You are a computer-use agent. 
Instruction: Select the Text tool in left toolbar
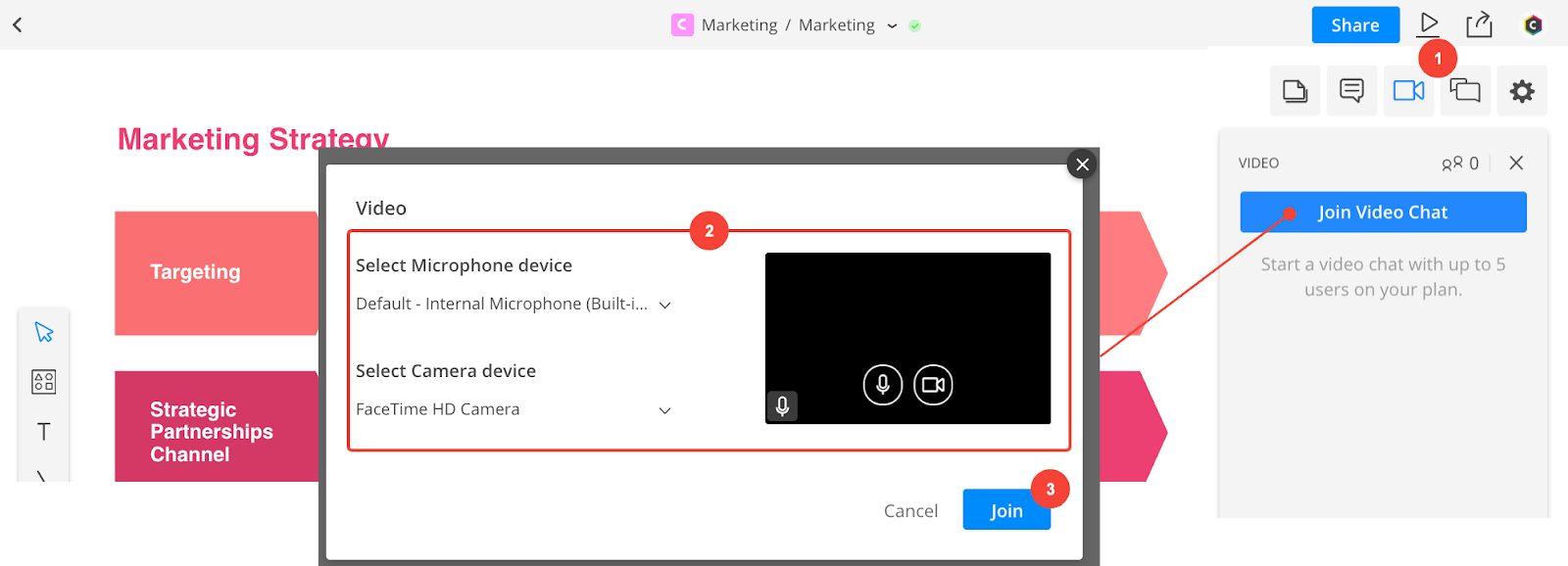(x=44, y=432)
